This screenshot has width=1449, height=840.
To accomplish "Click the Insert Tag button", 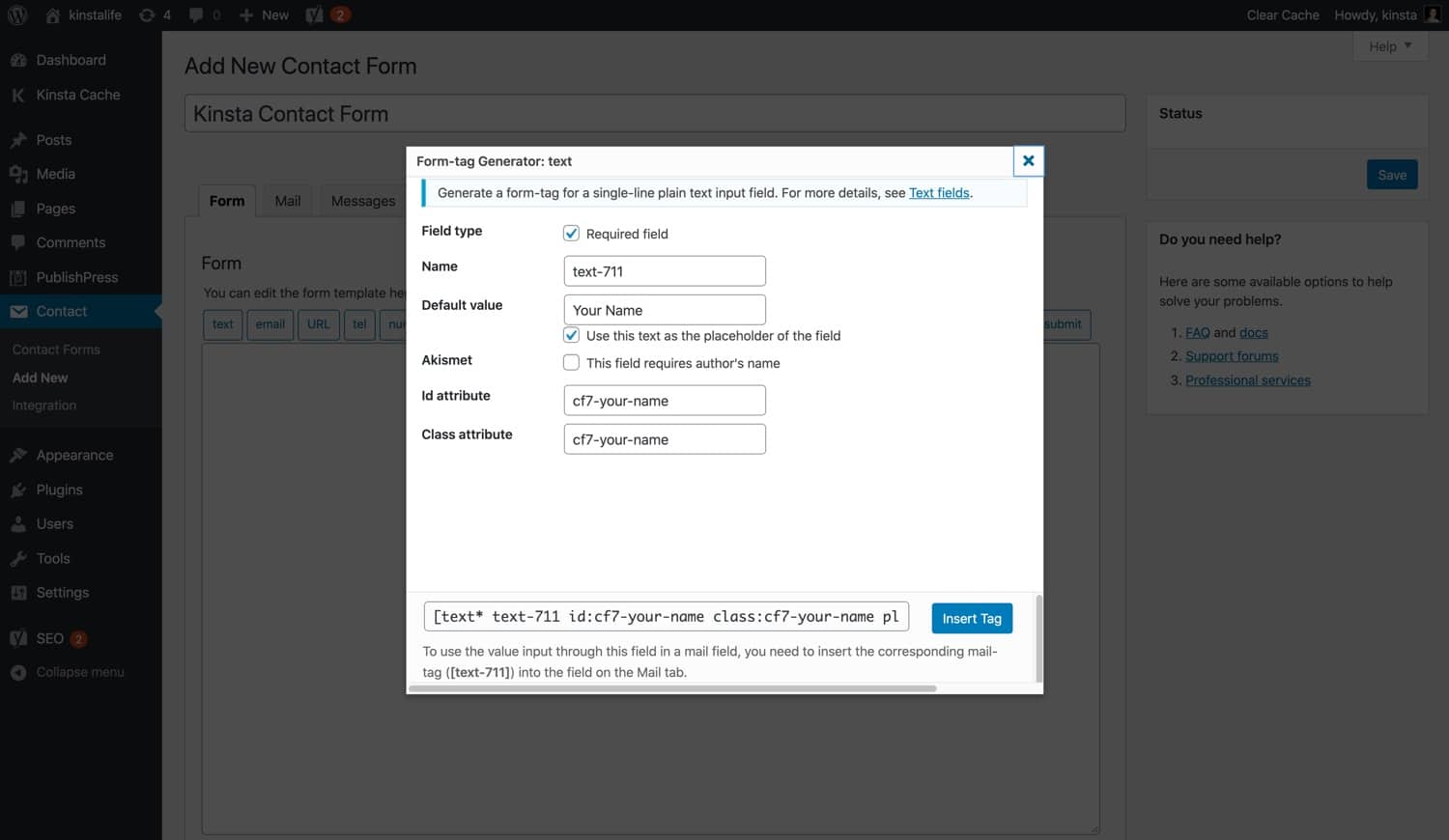I will pyautogui.click(x=972, y=617).
